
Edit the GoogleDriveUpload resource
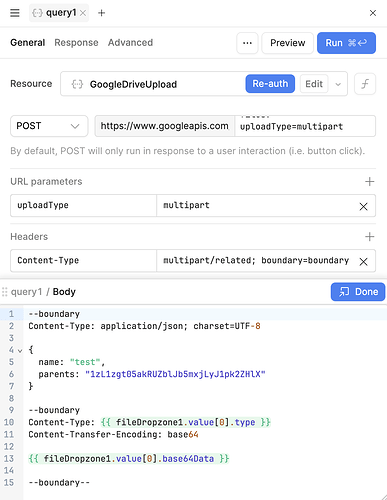(x=314, y=84)
